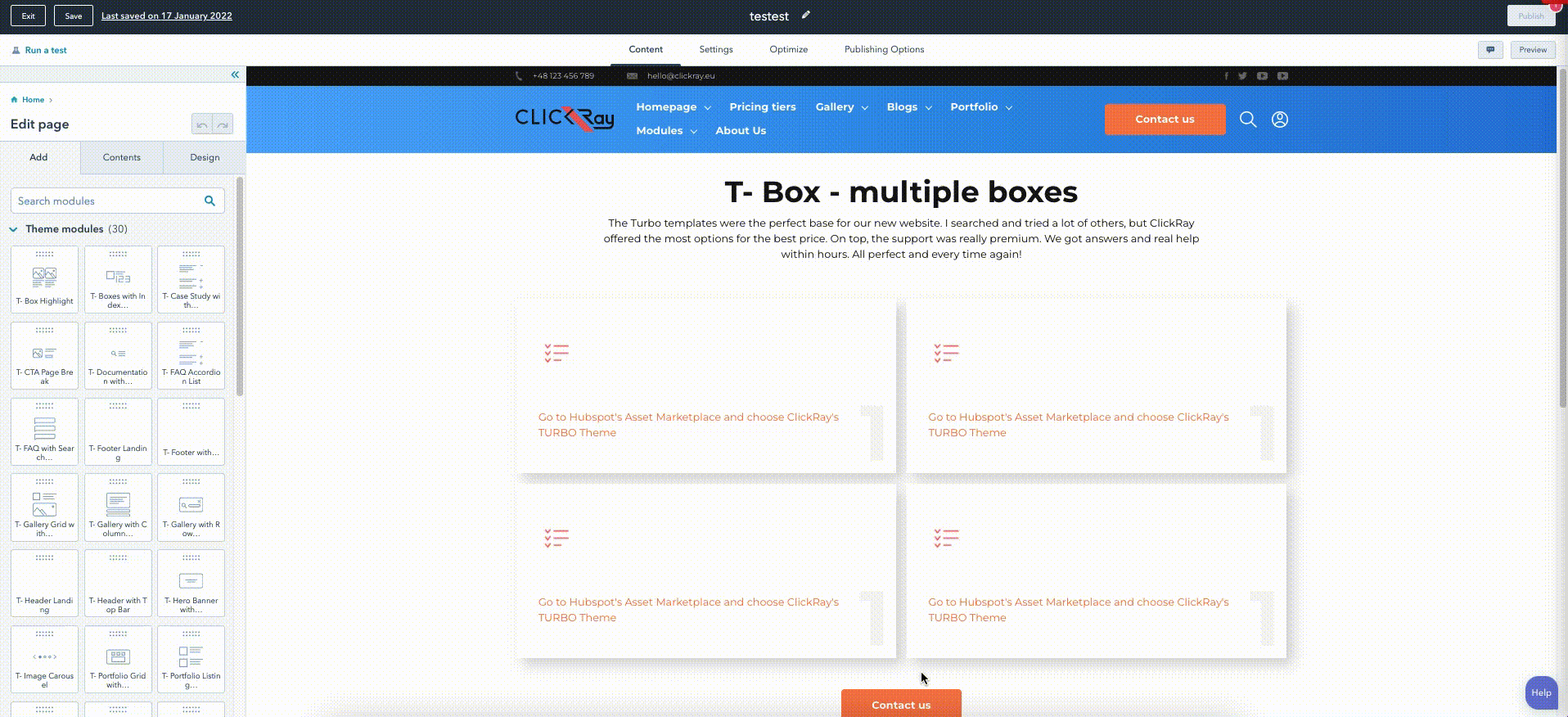Click the redo arrow button

pos(223,124)
